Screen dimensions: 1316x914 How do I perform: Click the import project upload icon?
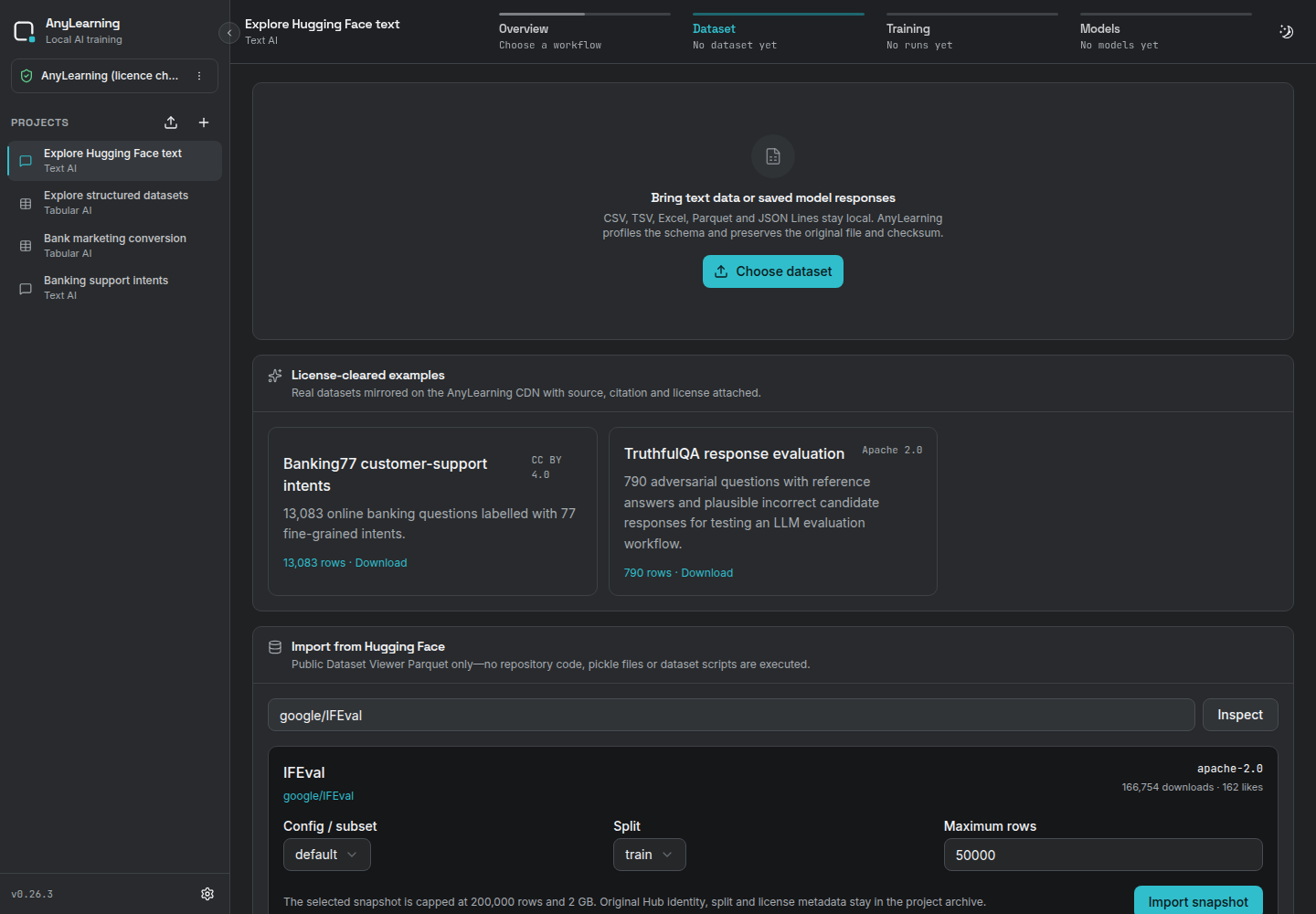[171, 122]
